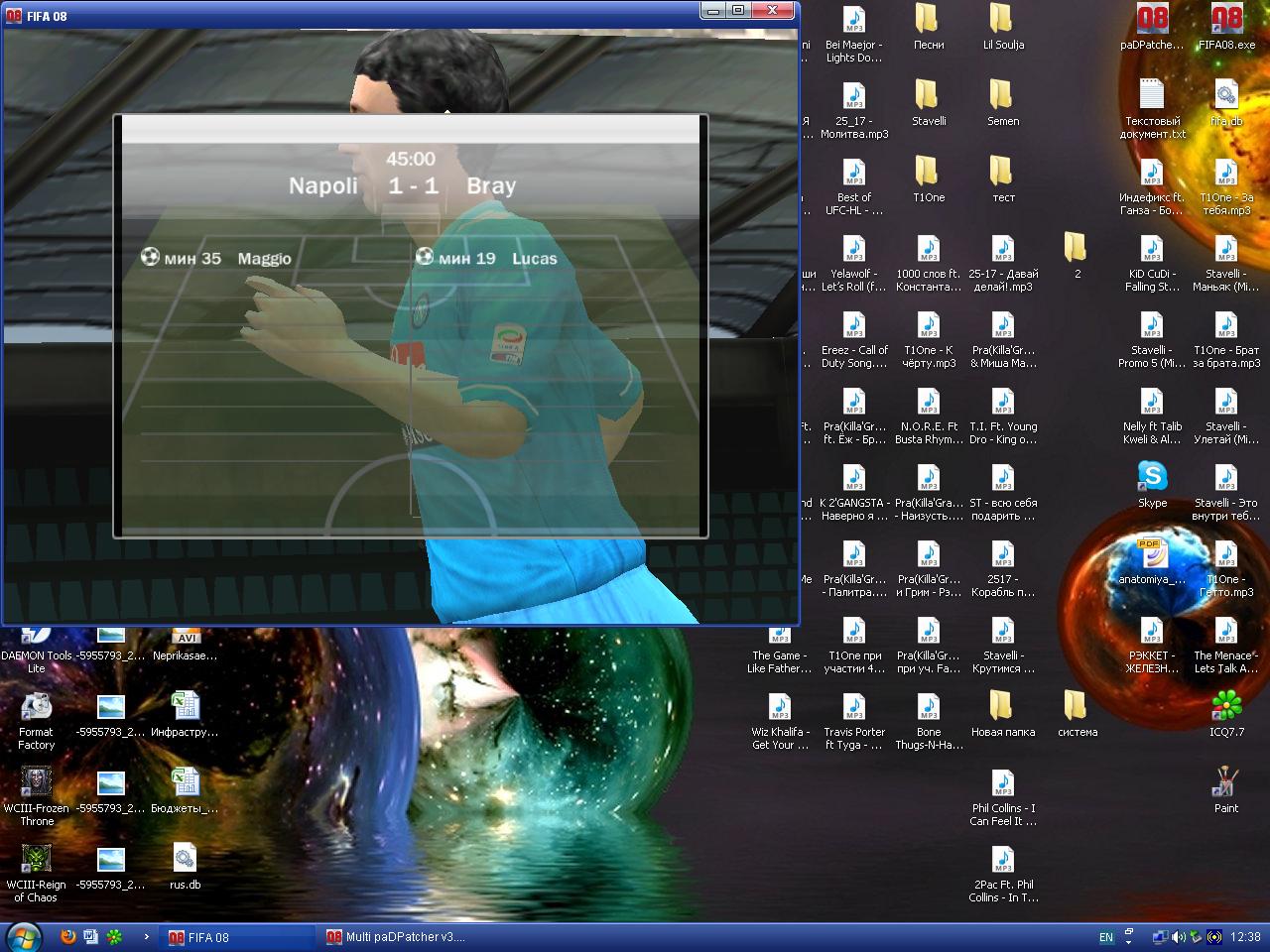This screenshot has width=1270, height=952.
Task: Select Yelawolf - Let's Roll mp3 file
Action: pos(854,262)
